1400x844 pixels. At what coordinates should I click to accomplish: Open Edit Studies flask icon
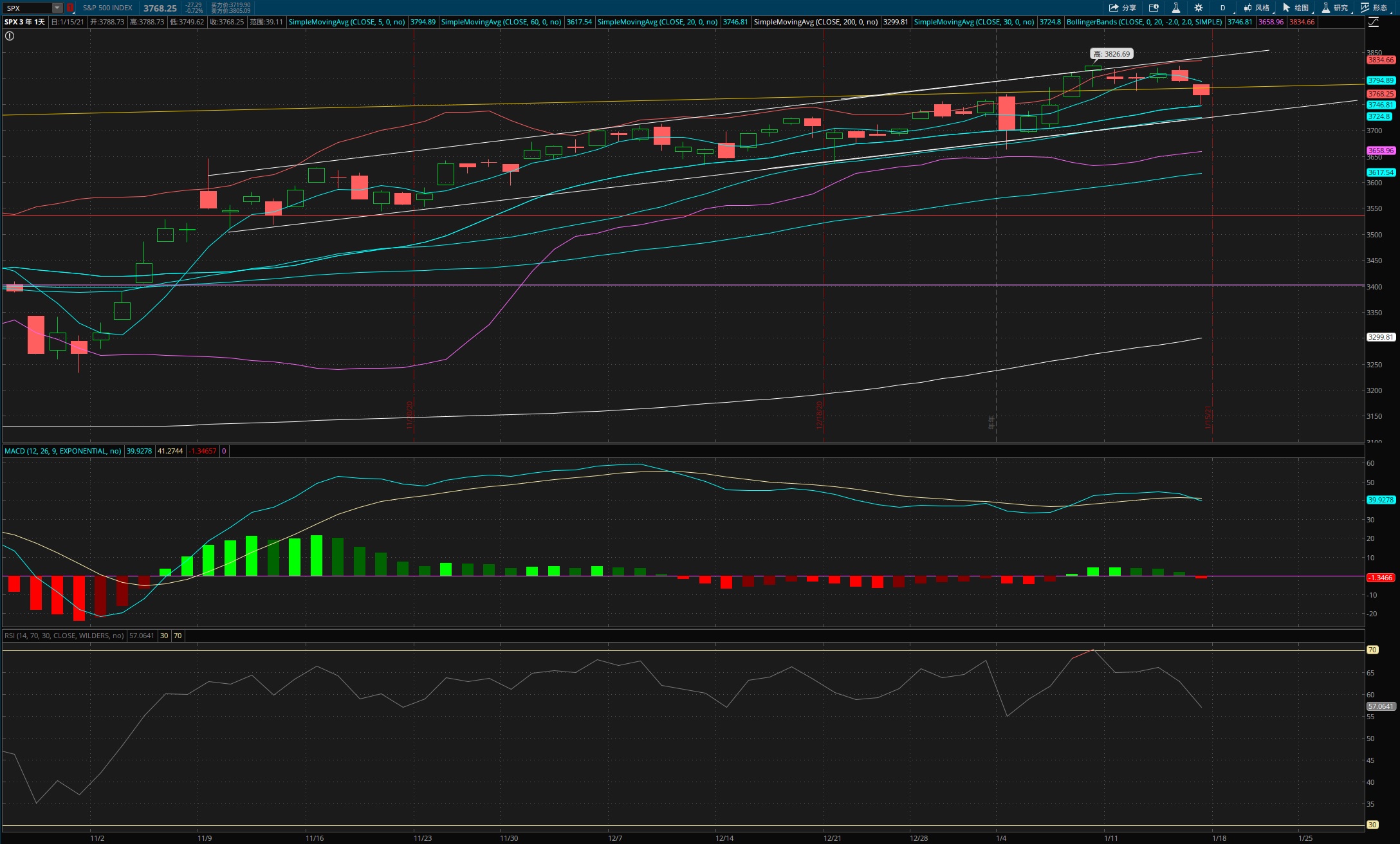pos(1175,8)
